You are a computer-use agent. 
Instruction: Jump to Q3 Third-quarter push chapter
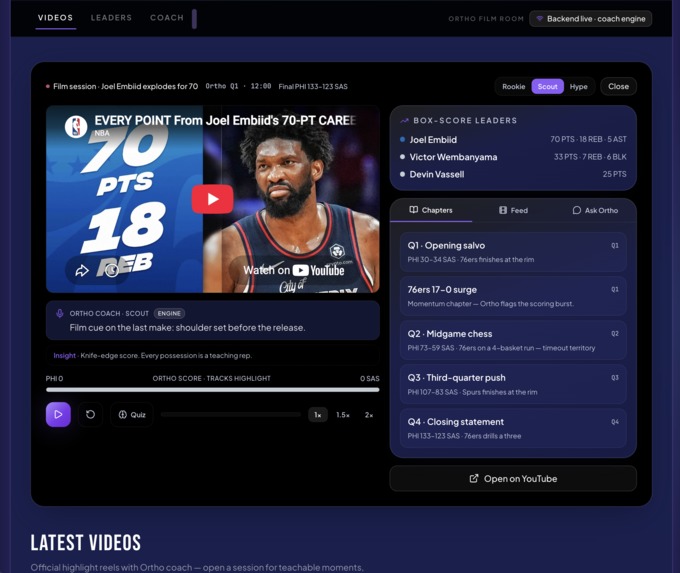click(513, 384)
